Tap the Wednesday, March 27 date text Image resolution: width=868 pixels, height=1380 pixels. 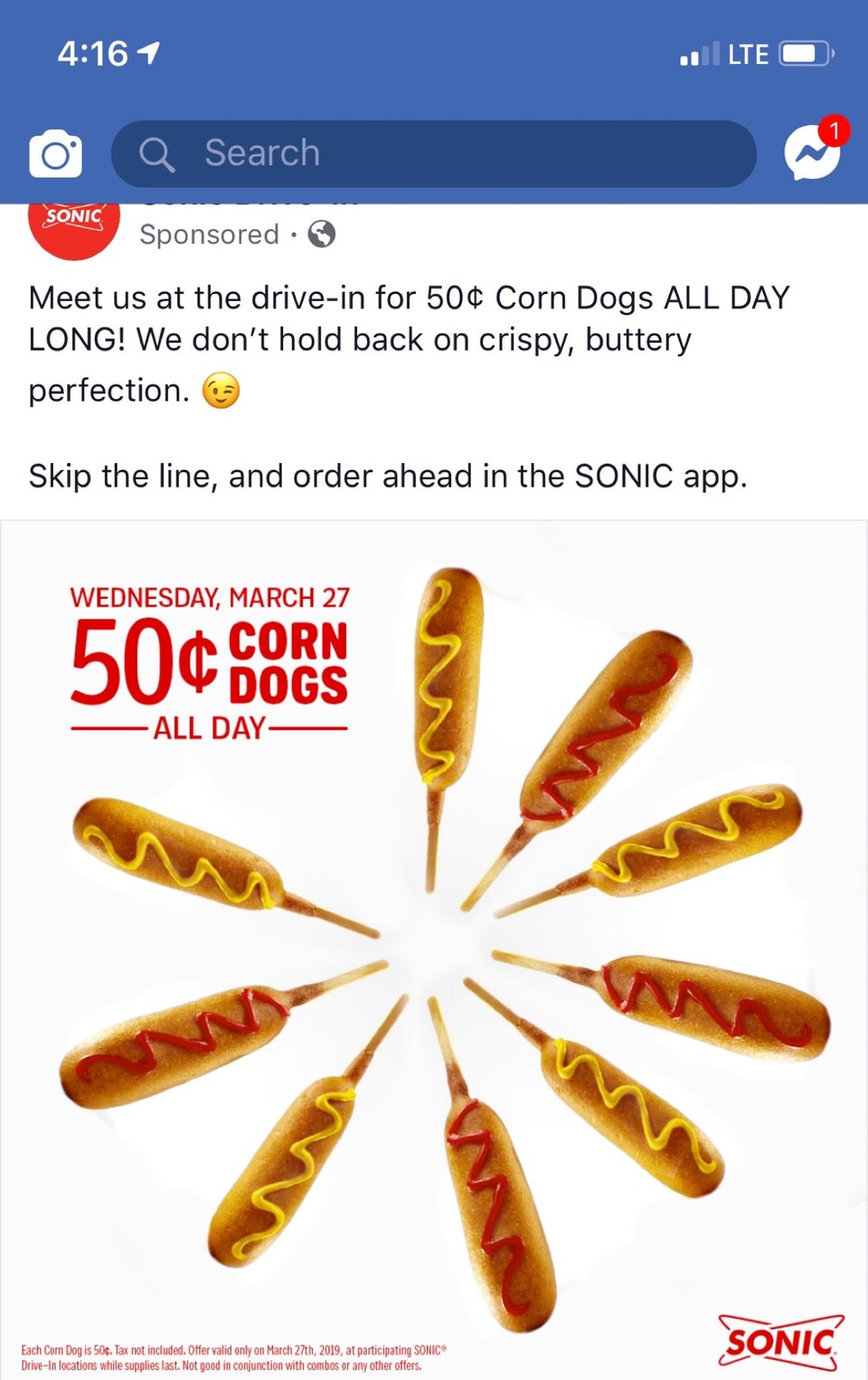click(x=210, y=598)
